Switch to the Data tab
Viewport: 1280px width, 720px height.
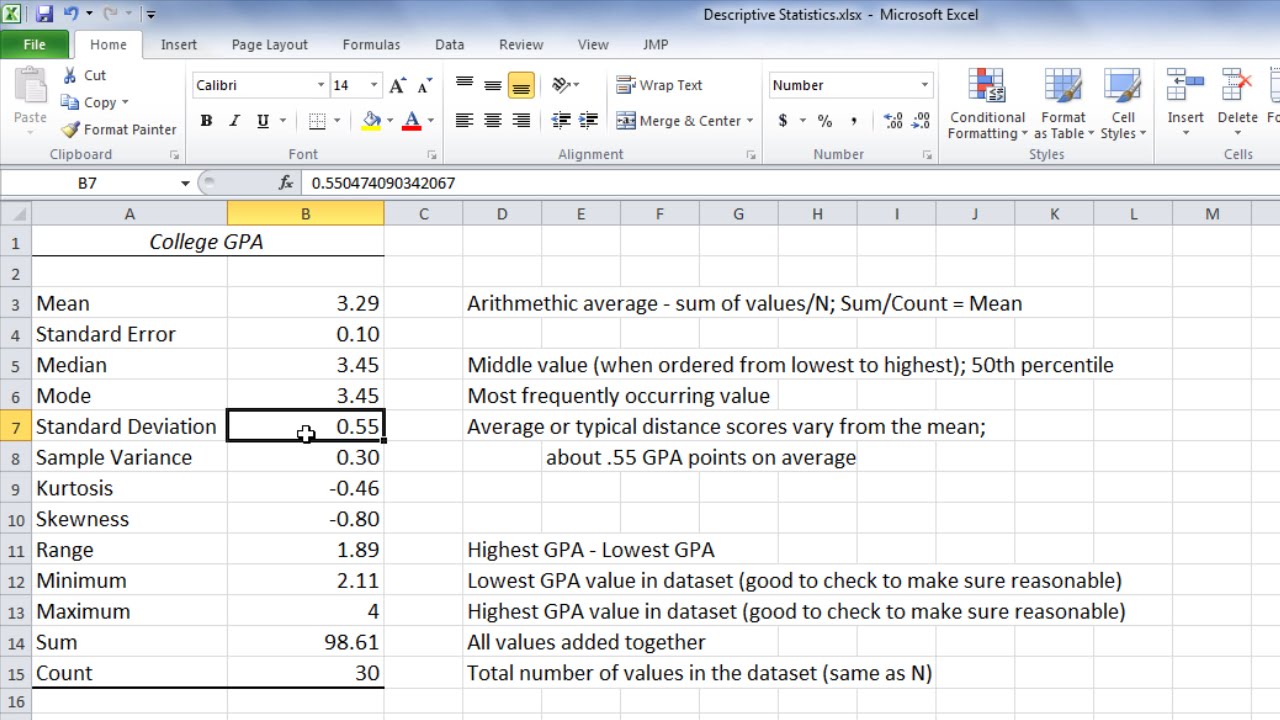[x=449, y=44]
